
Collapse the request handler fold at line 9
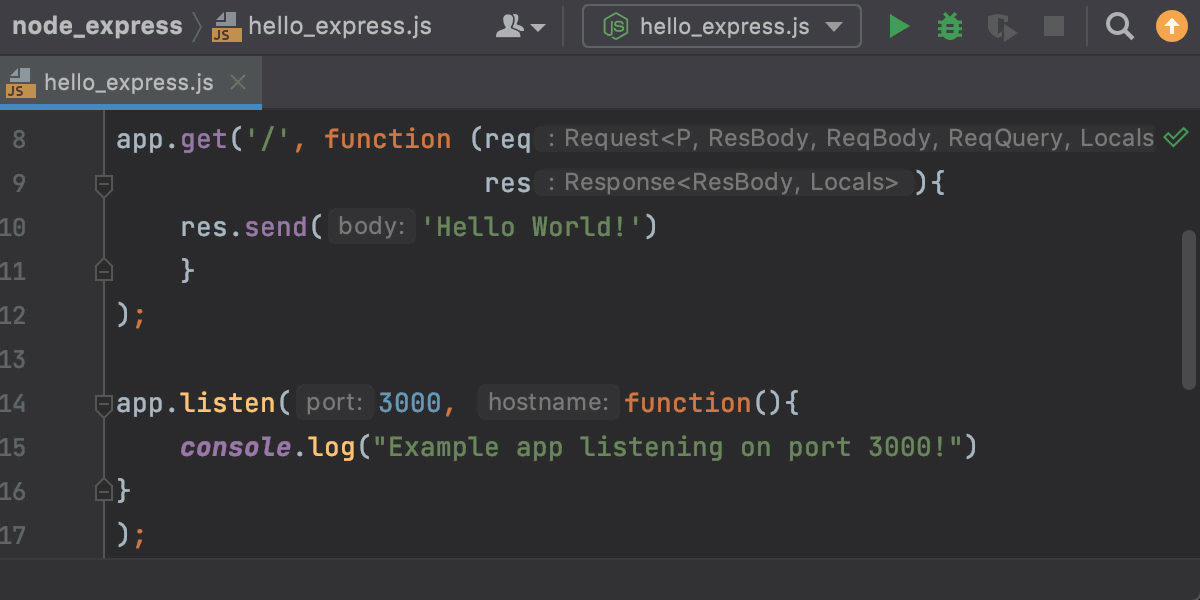click(103, 184)
